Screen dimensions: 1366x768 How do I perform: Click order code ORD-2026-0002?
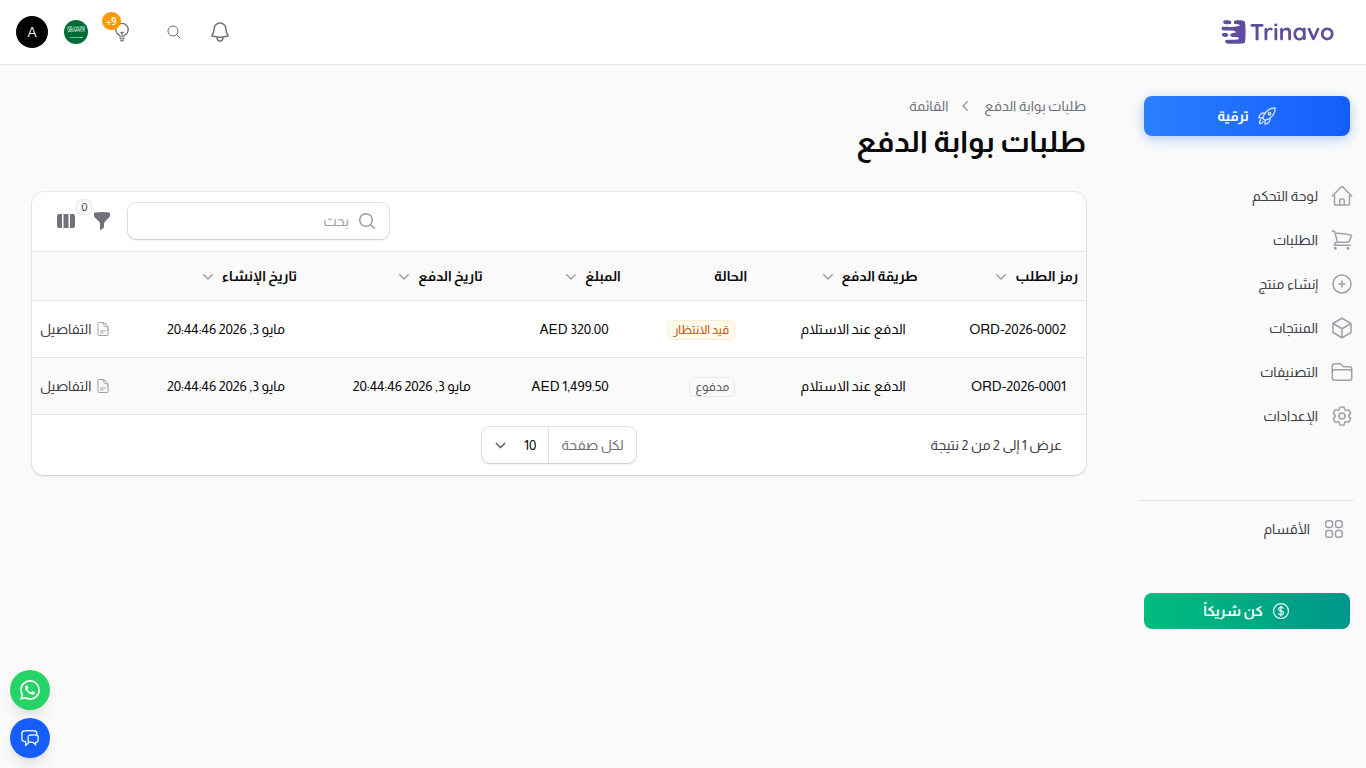1018,329
